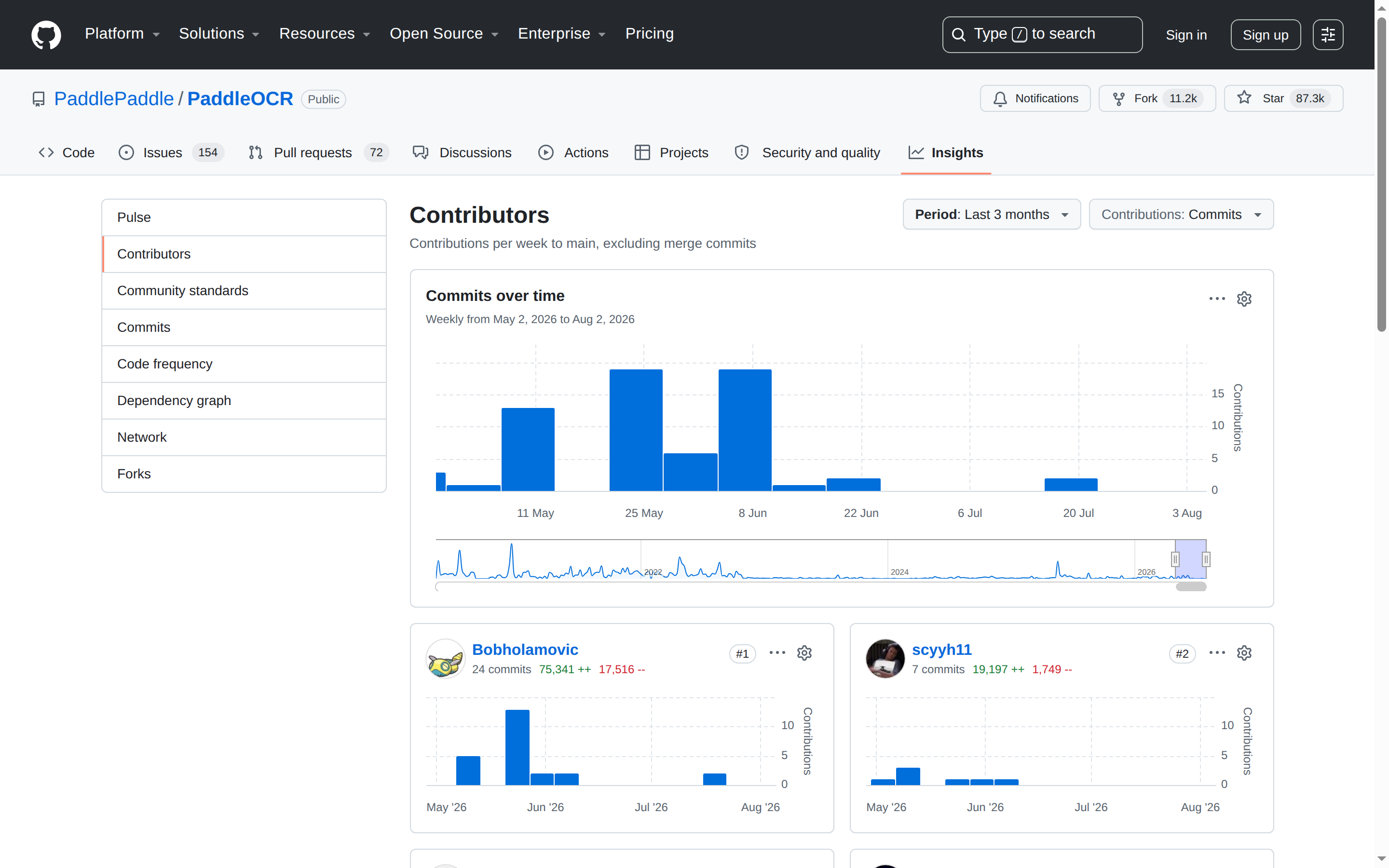Screen dimensions: 1389x868
Task: Open the GitHub homepage logo
Action: click(46, 34)
